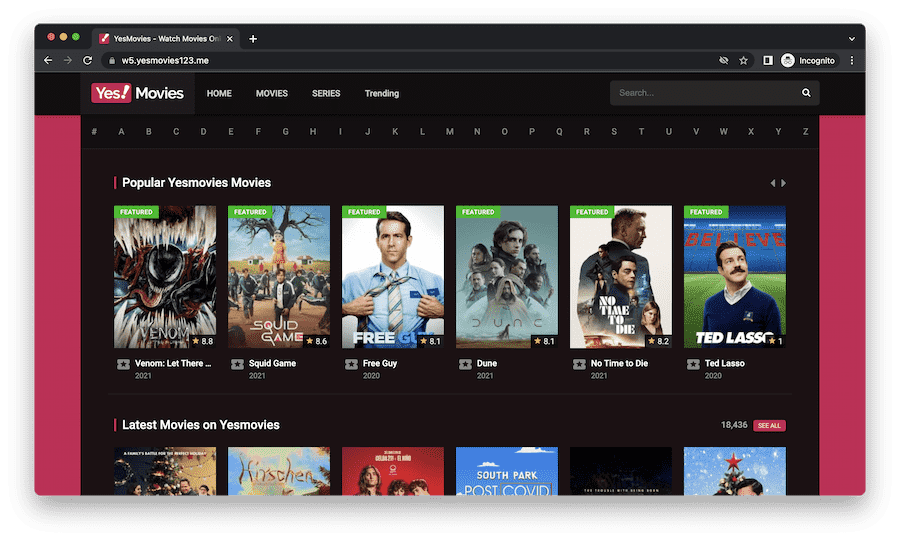This screenshot has width=900, height=541.
Task: Click the 8.8 rating on Venom poster
Action: pos(203,341)
